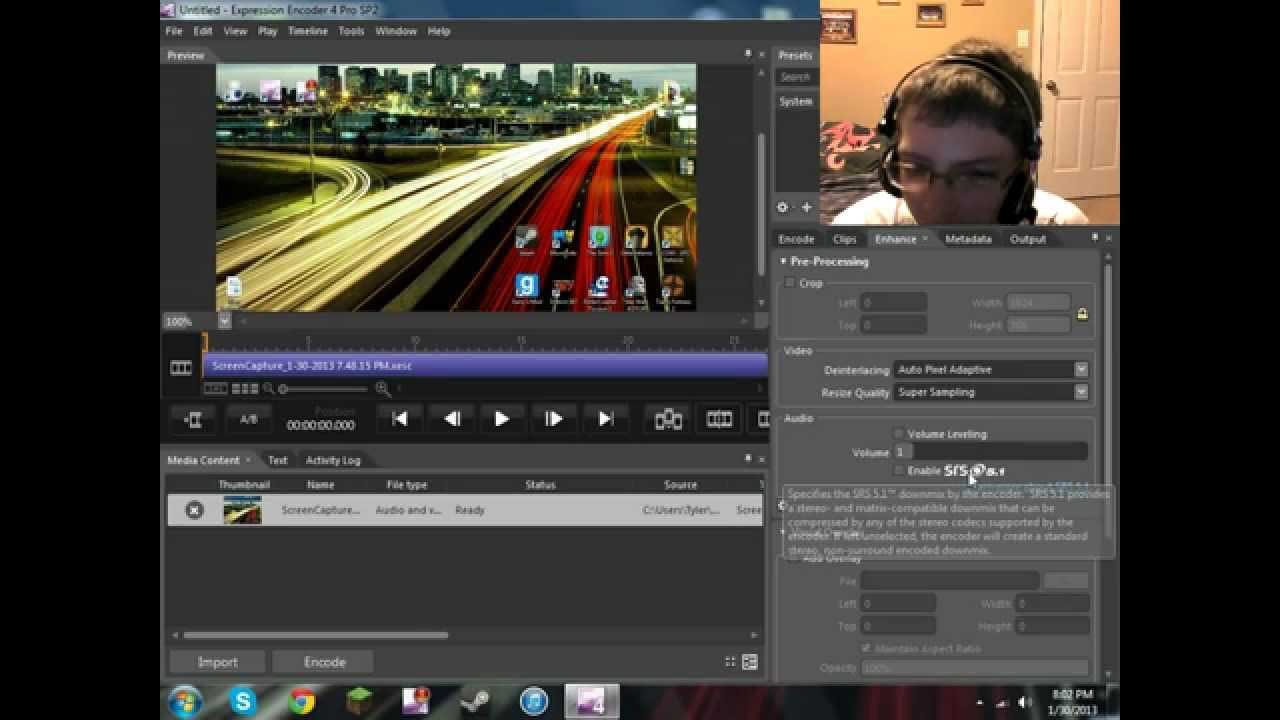Jump to next marker button

[x=605, y=419]
